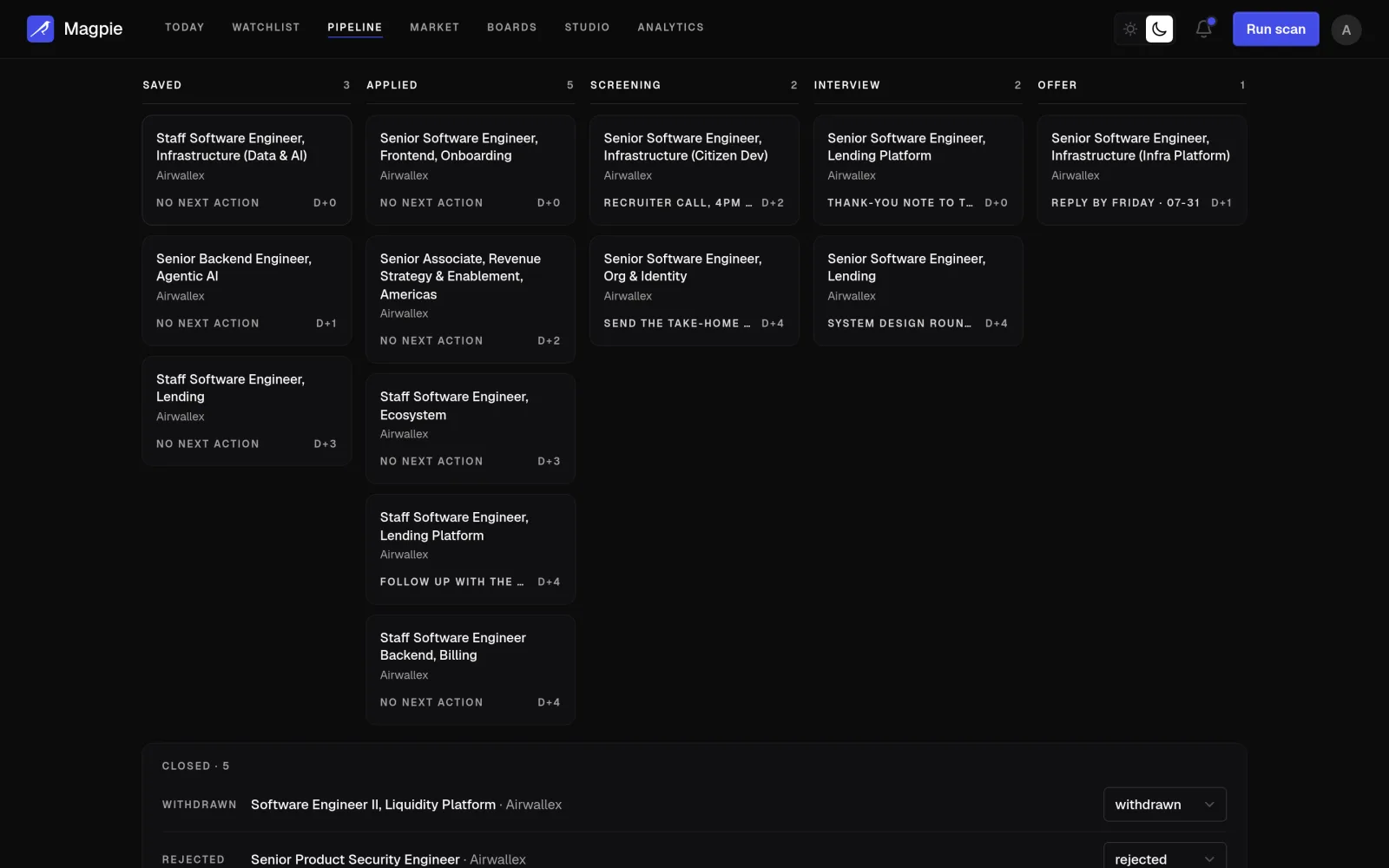The image size is (1389, 868).
Task: Click 'Airwallex' on the Agentic AI card
Action: pyautogui.click(x=181, y=296)
